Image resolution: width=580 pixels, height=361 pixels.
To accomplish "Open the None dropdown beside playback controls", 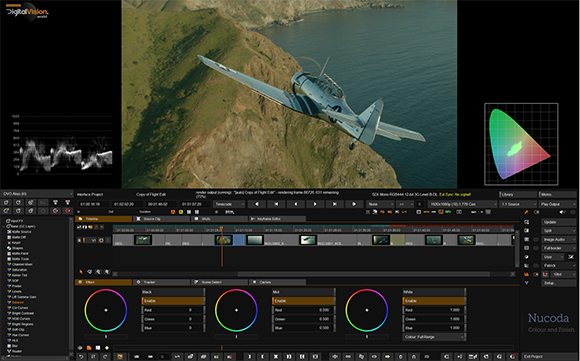I will (380, 204).
